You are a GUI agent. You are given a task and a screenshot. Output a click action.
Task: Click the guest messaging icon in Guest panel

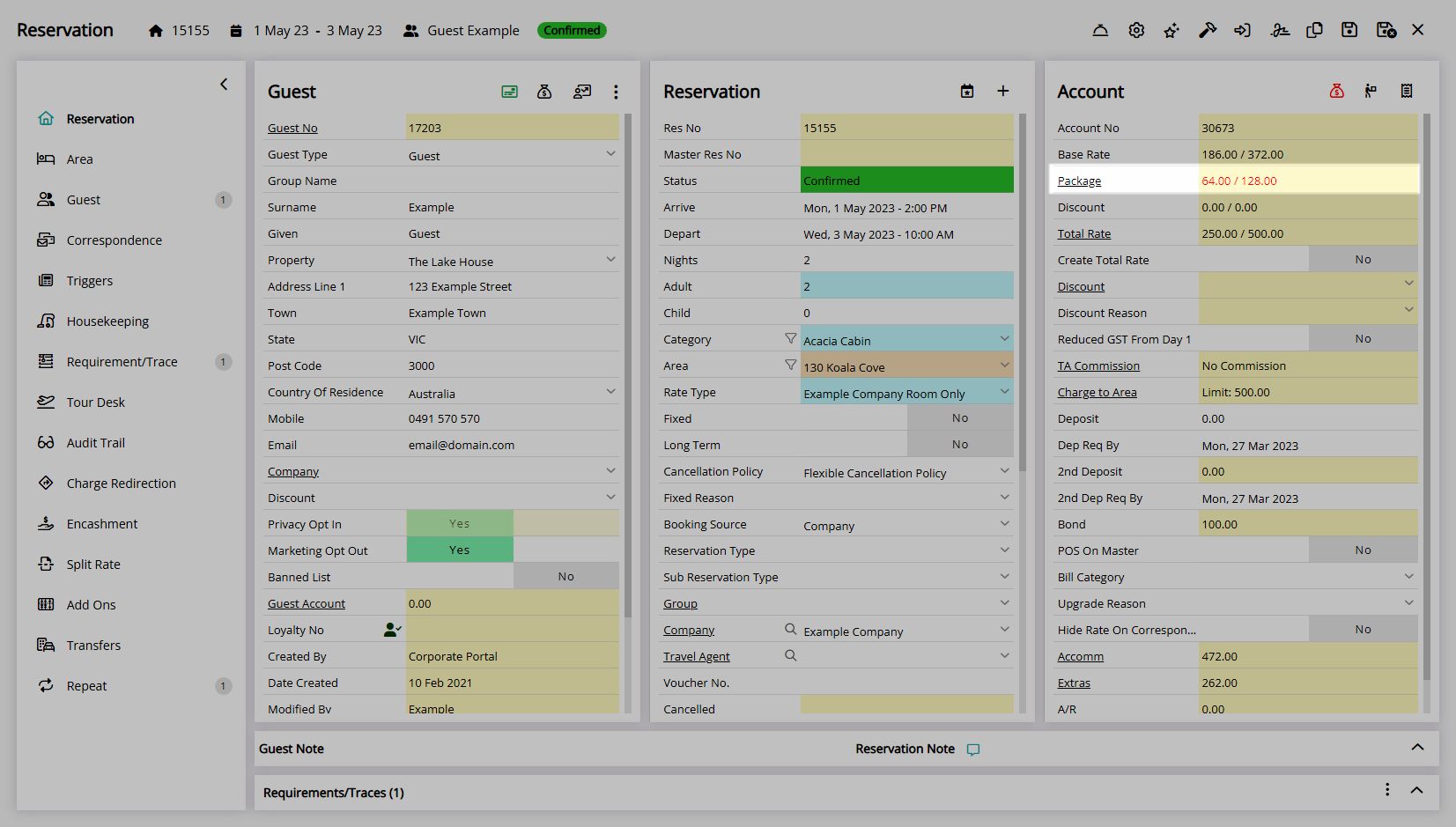coord(582,92)
